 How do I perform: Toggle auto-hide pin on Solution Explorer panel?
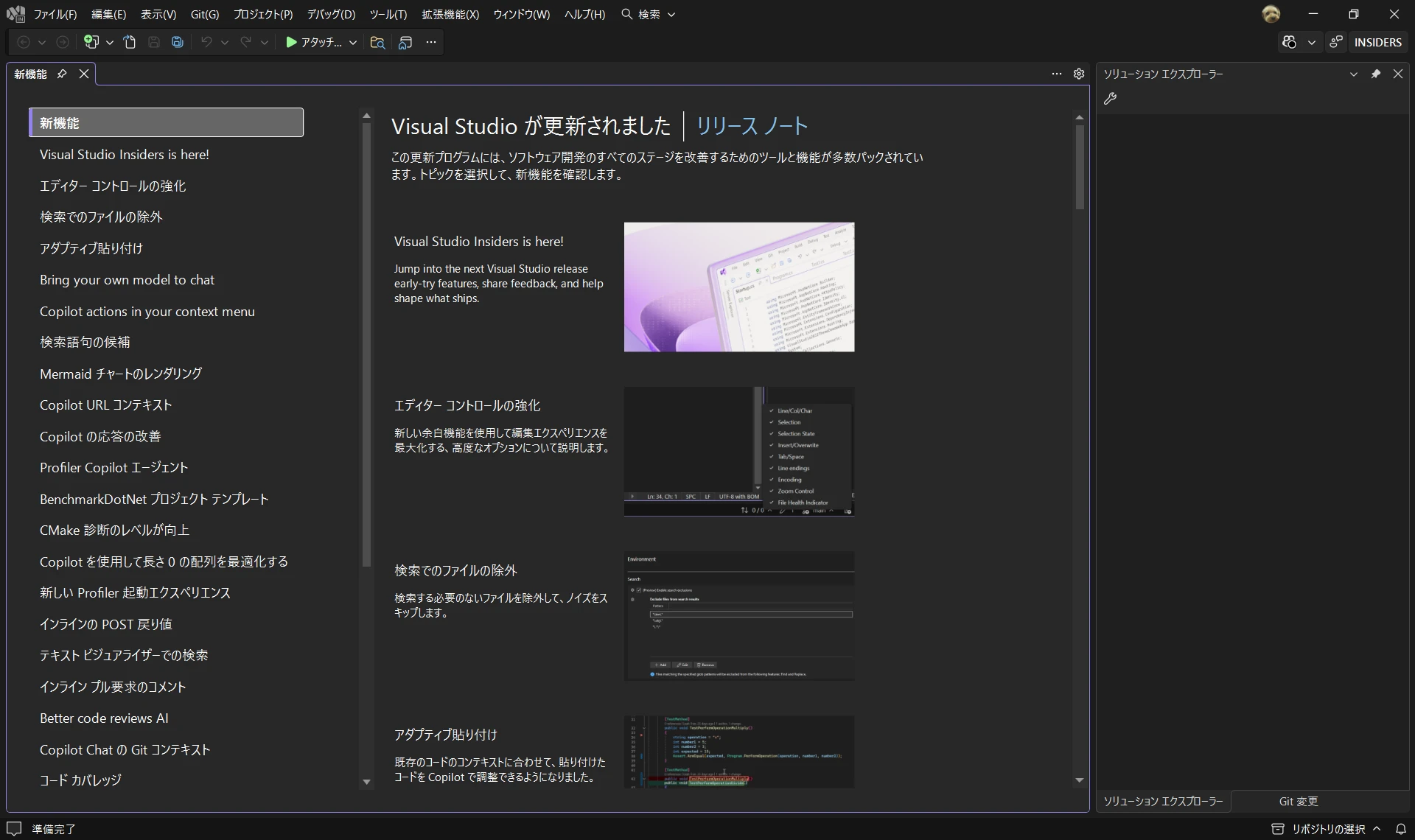[1375, 74]
